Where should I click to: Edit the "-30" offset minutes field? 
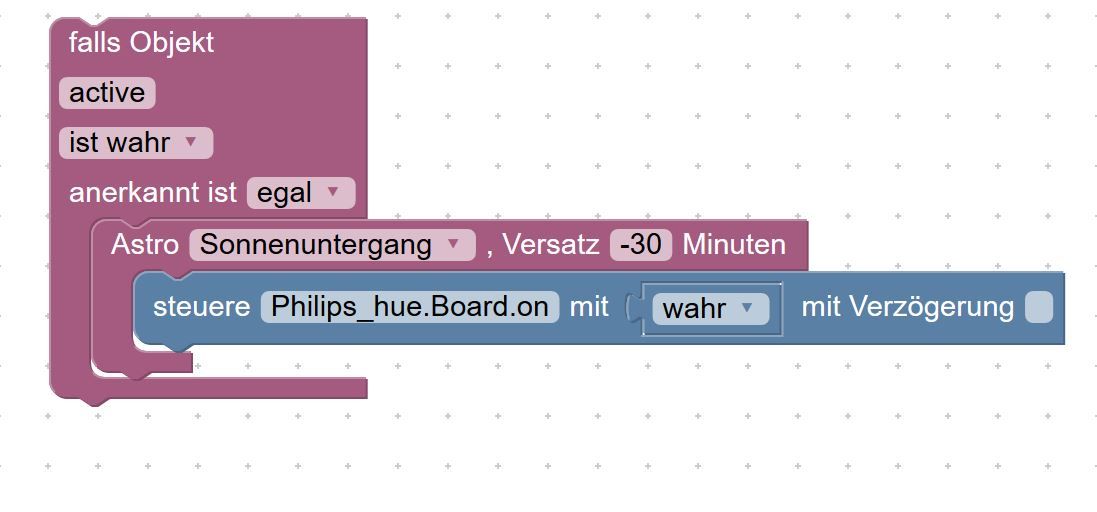[x=641, y=245]
